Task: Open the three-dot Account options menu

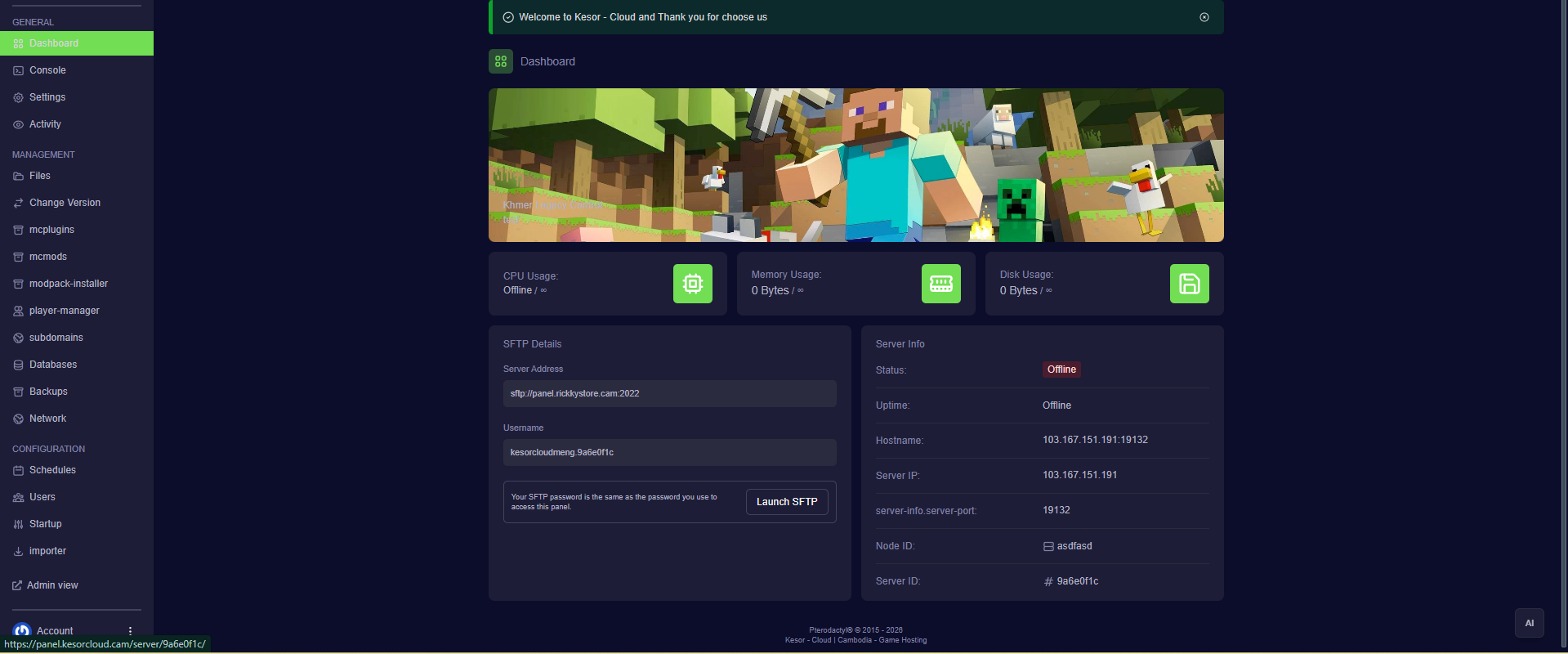Action: [x=131, y=631]
